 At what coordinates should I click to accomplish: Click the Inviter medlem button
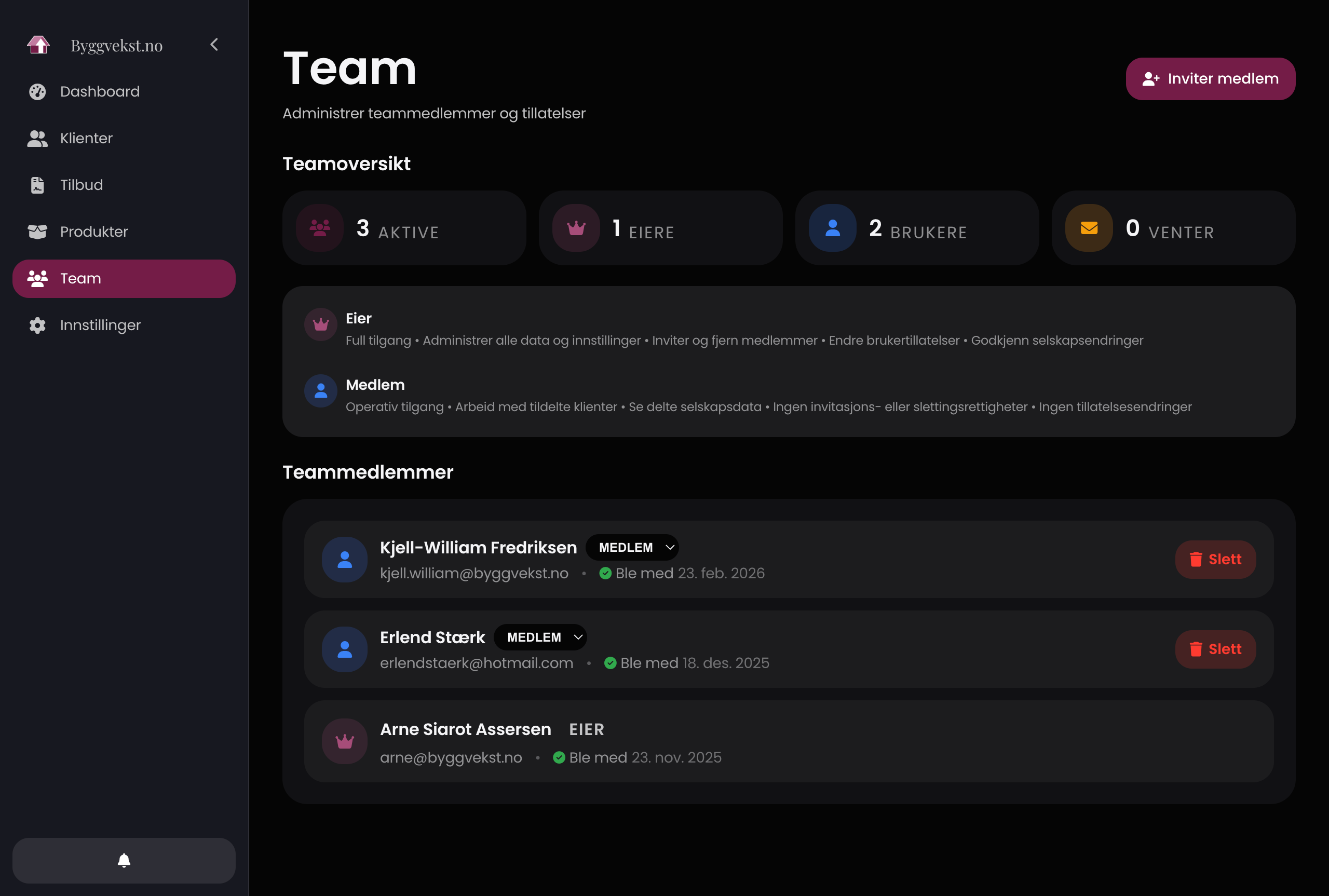tap(1210, 78)
